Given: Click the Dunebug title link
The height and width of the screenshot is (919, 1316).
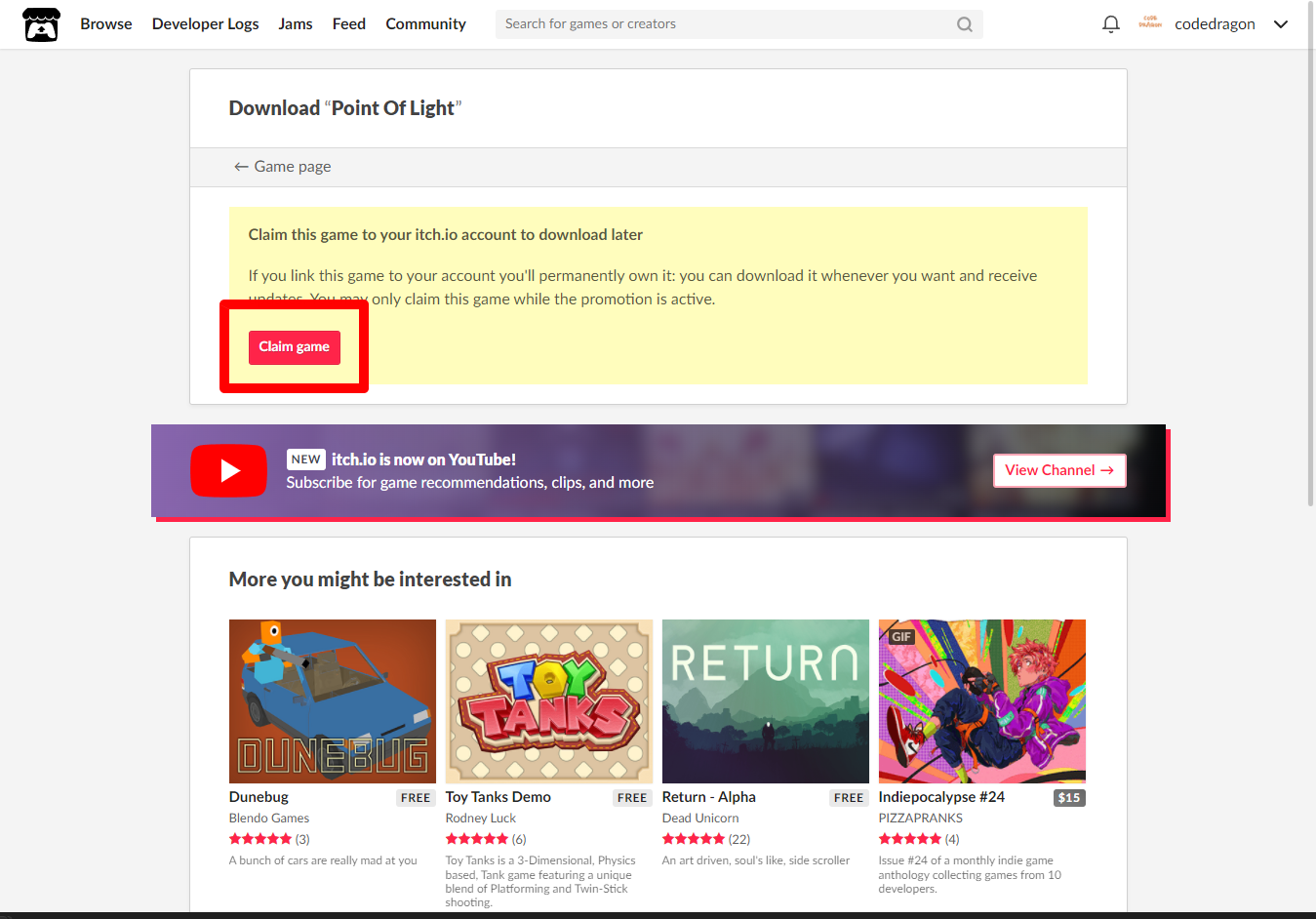Looking at the screenshot, I should coord(259,797).
